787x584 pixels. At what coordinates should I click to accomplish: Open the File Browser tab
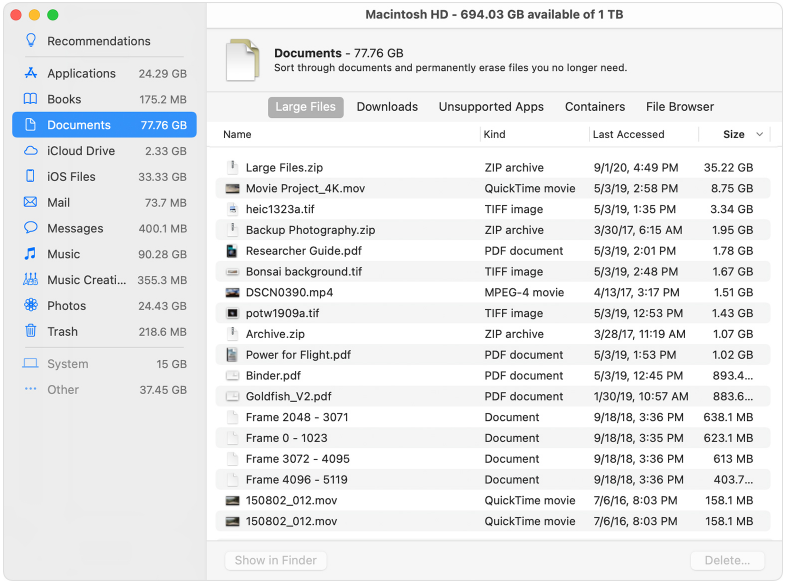coord(680,107)
